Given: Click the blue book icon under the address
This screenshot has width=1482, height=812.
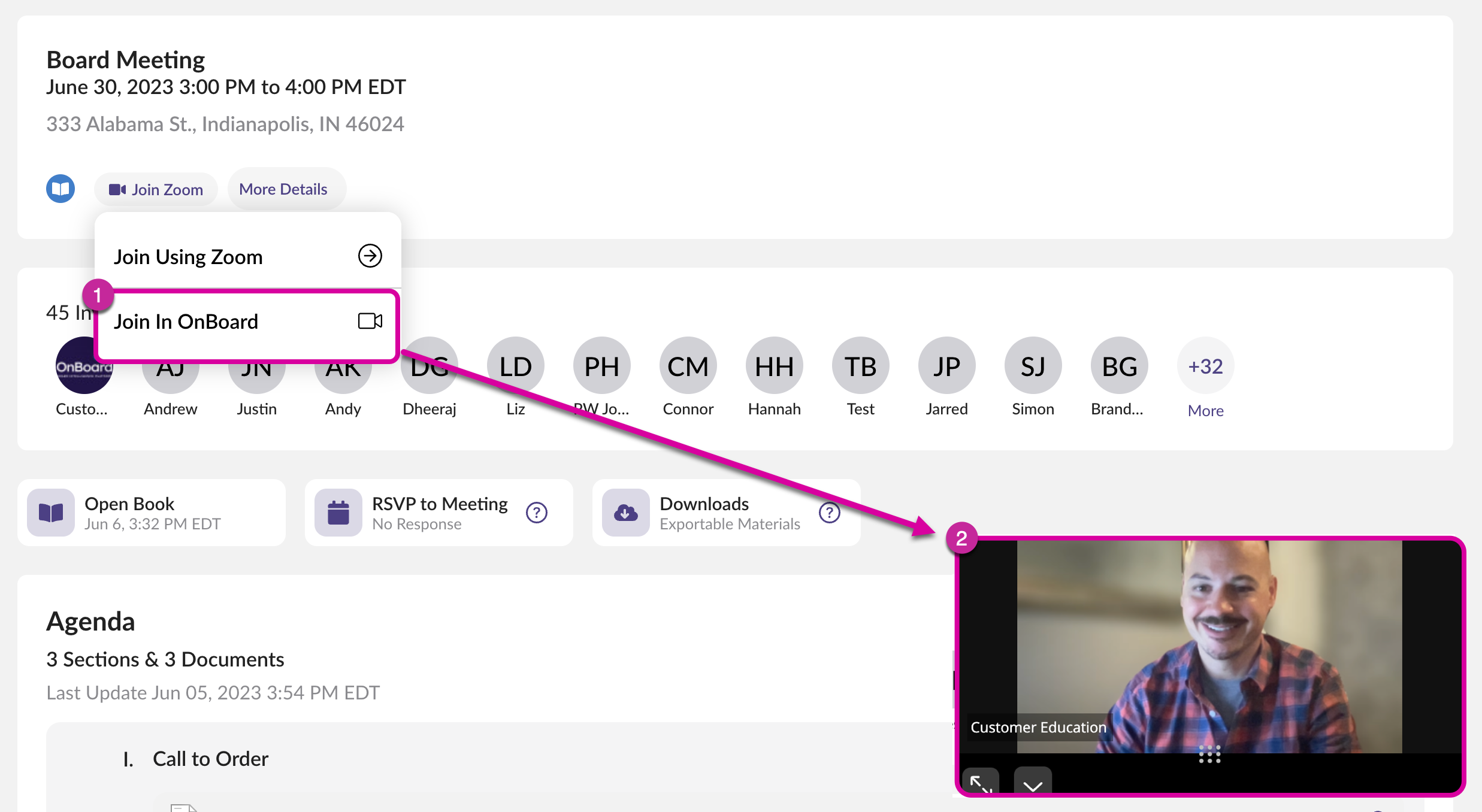Looking at the screenshot, I should [61, 189].
